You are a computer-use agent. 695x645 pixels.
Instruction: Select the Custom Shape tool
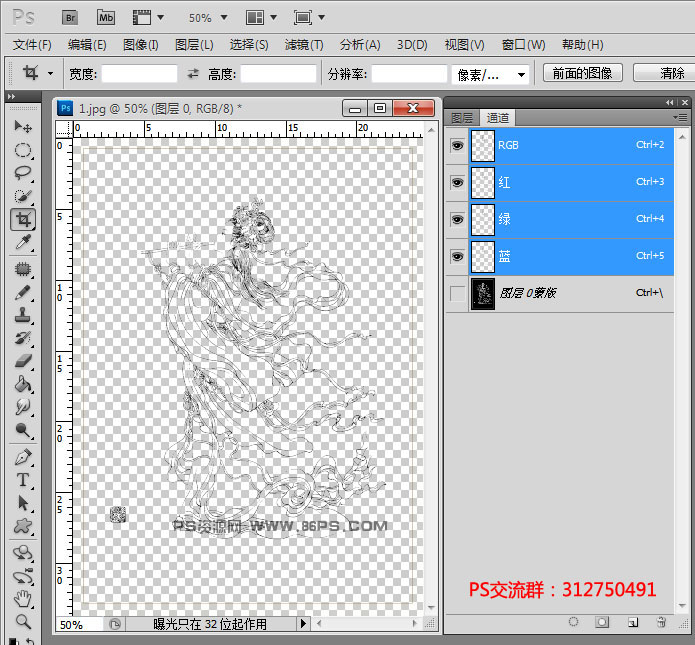(x=23, y=526)
